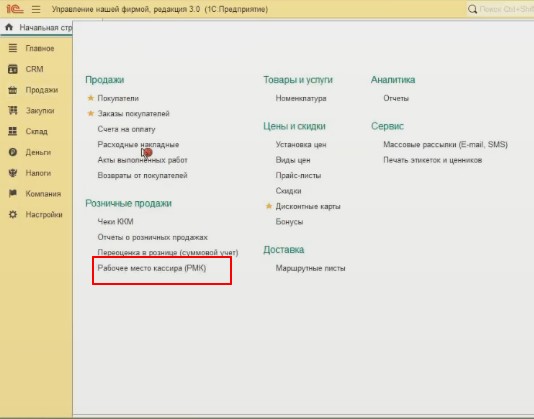The image size is (534, 419).
Task: Open Виды цен
Action: coord(293,160)
